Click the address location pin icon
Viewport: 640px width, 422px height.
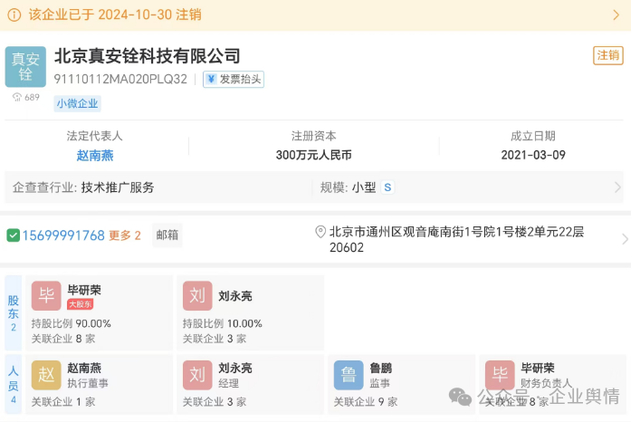[x=320, y=232]
